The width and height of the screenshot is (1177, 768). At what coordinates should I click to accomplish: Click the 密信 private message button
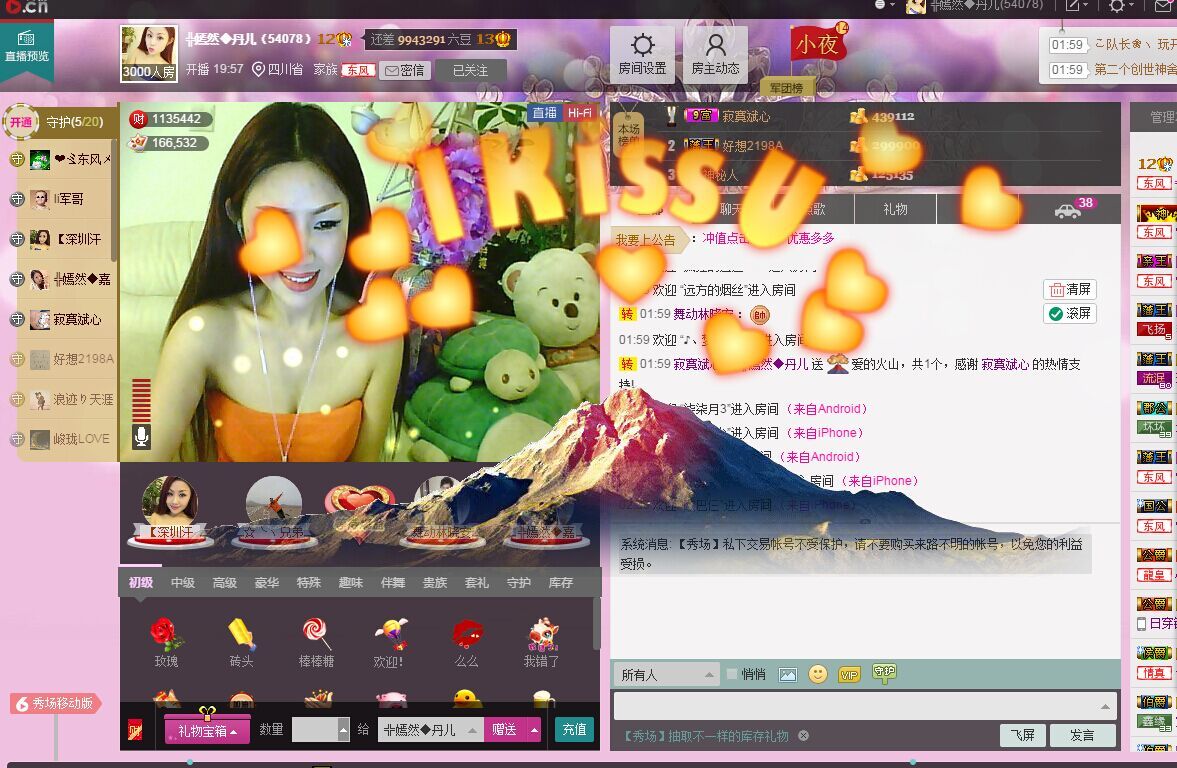click(x=405, y=70)
